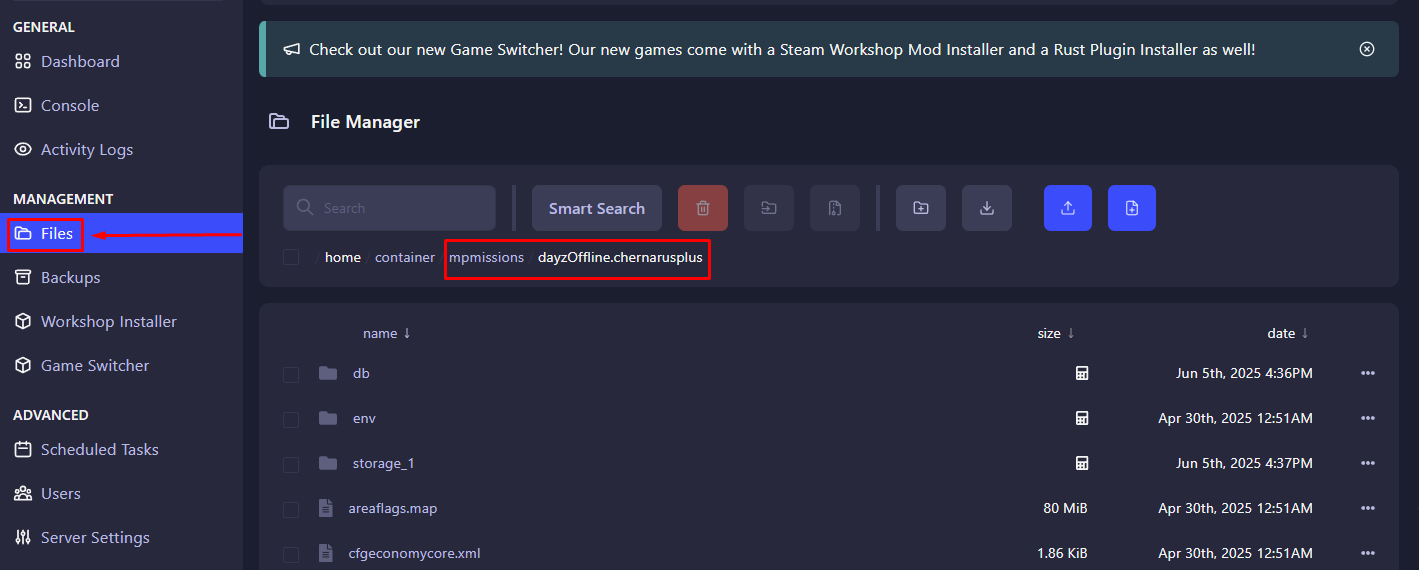
Task: Open Workshop Installer in the sidebar
Action: [x=108, y=321]
